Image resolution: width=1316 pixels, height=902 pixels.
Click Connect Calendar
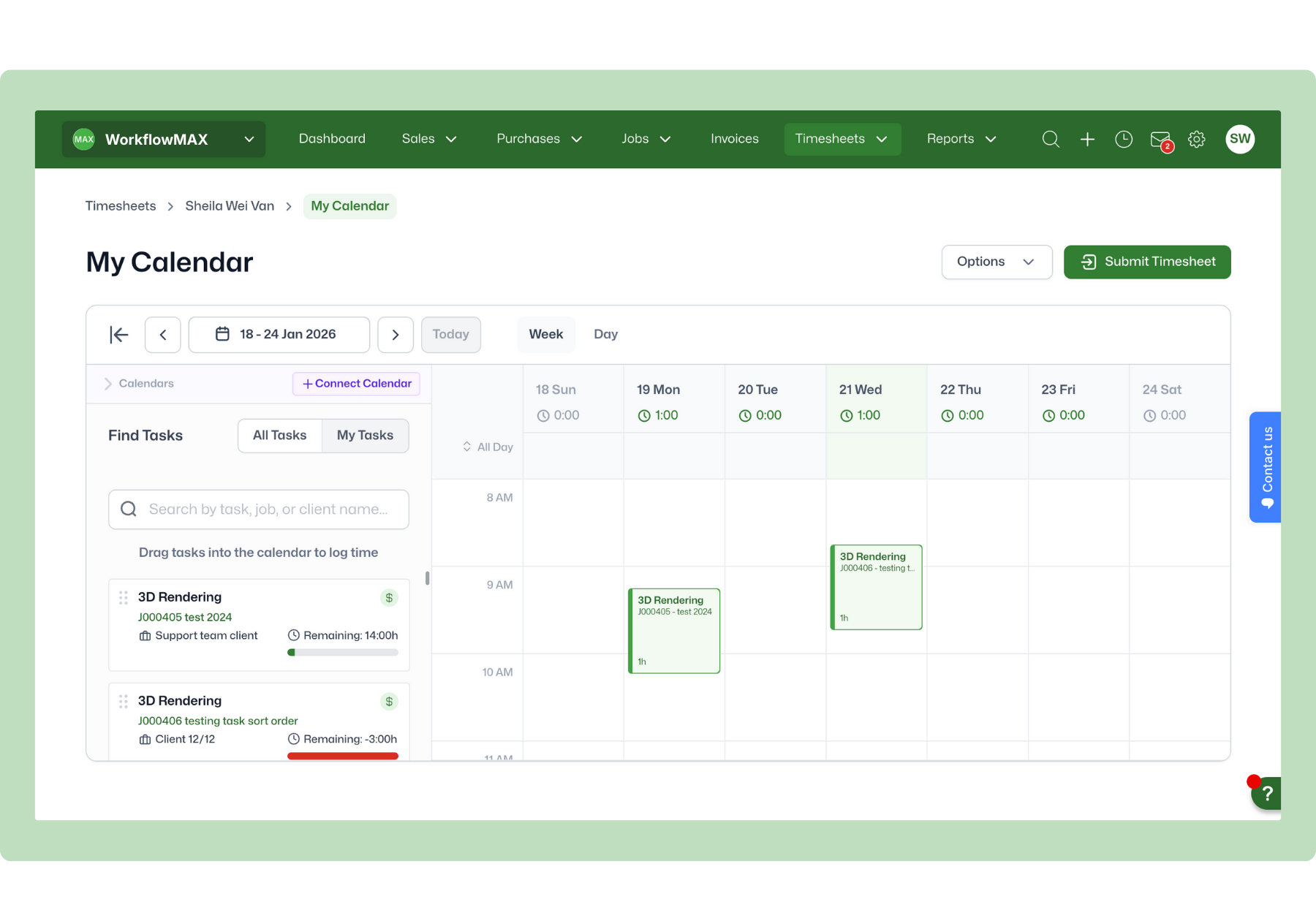tap(357, 384)
